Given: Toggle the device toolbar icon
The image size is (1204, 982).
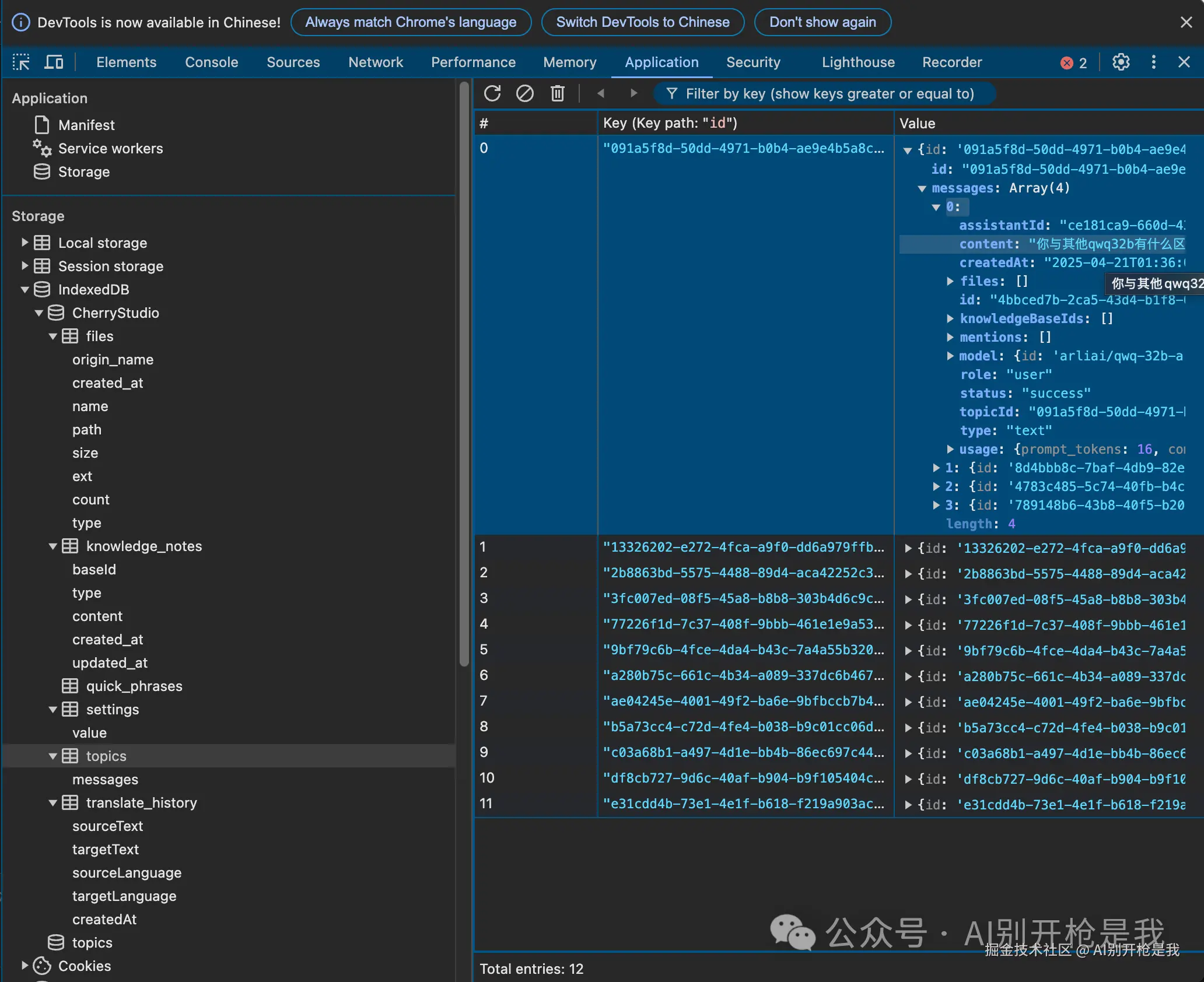Looking at the screenshot, I should point(54,62).
